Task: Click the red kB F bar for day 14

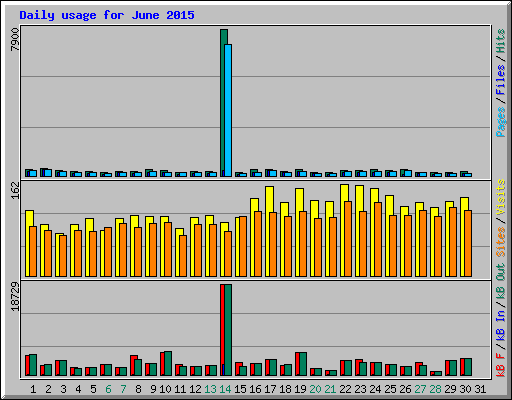Action: point(222,330)
